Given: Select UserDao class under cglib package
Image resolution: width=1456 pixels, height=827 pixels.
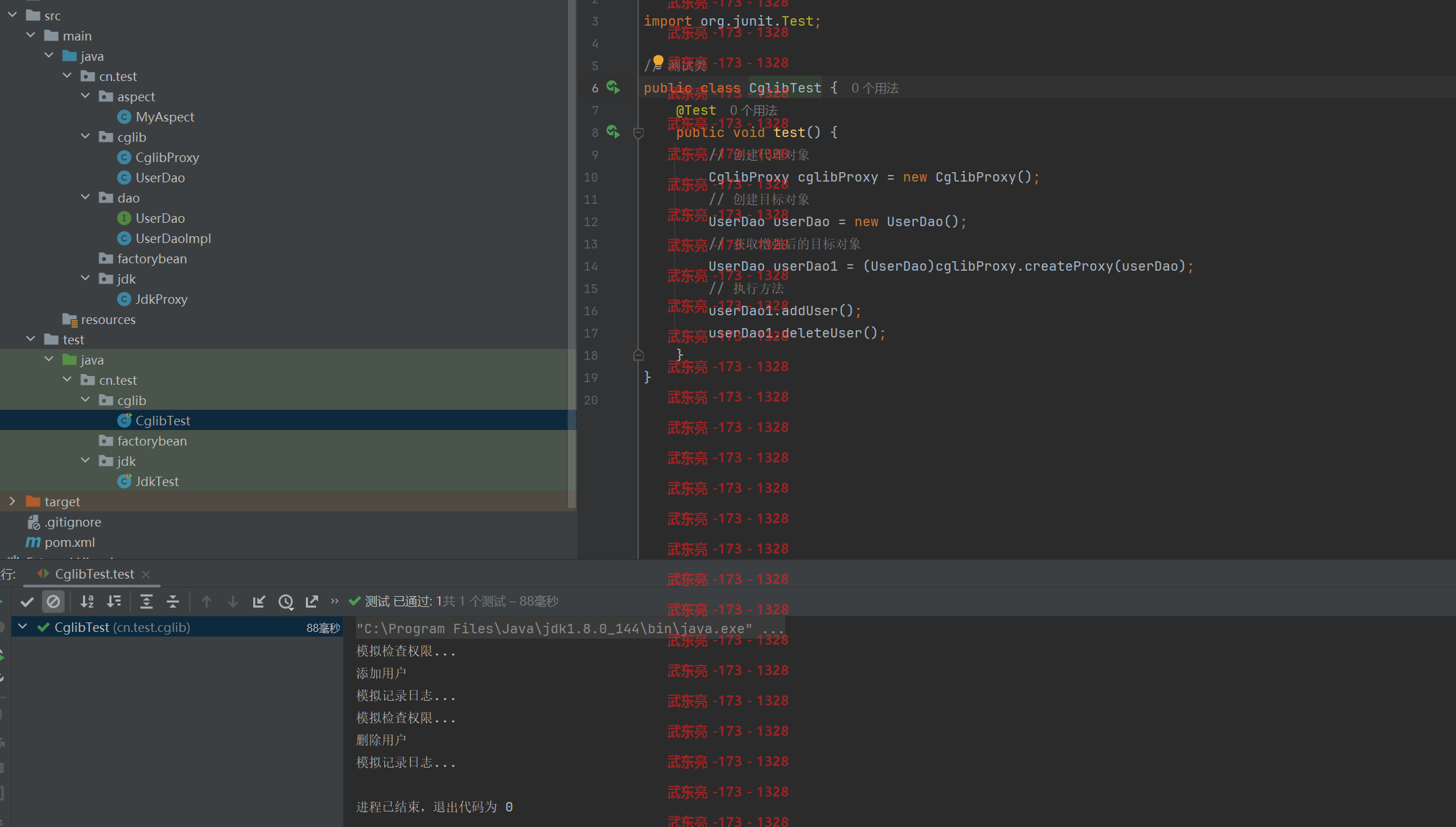Looking at the screenshot, I should (159, 178).
